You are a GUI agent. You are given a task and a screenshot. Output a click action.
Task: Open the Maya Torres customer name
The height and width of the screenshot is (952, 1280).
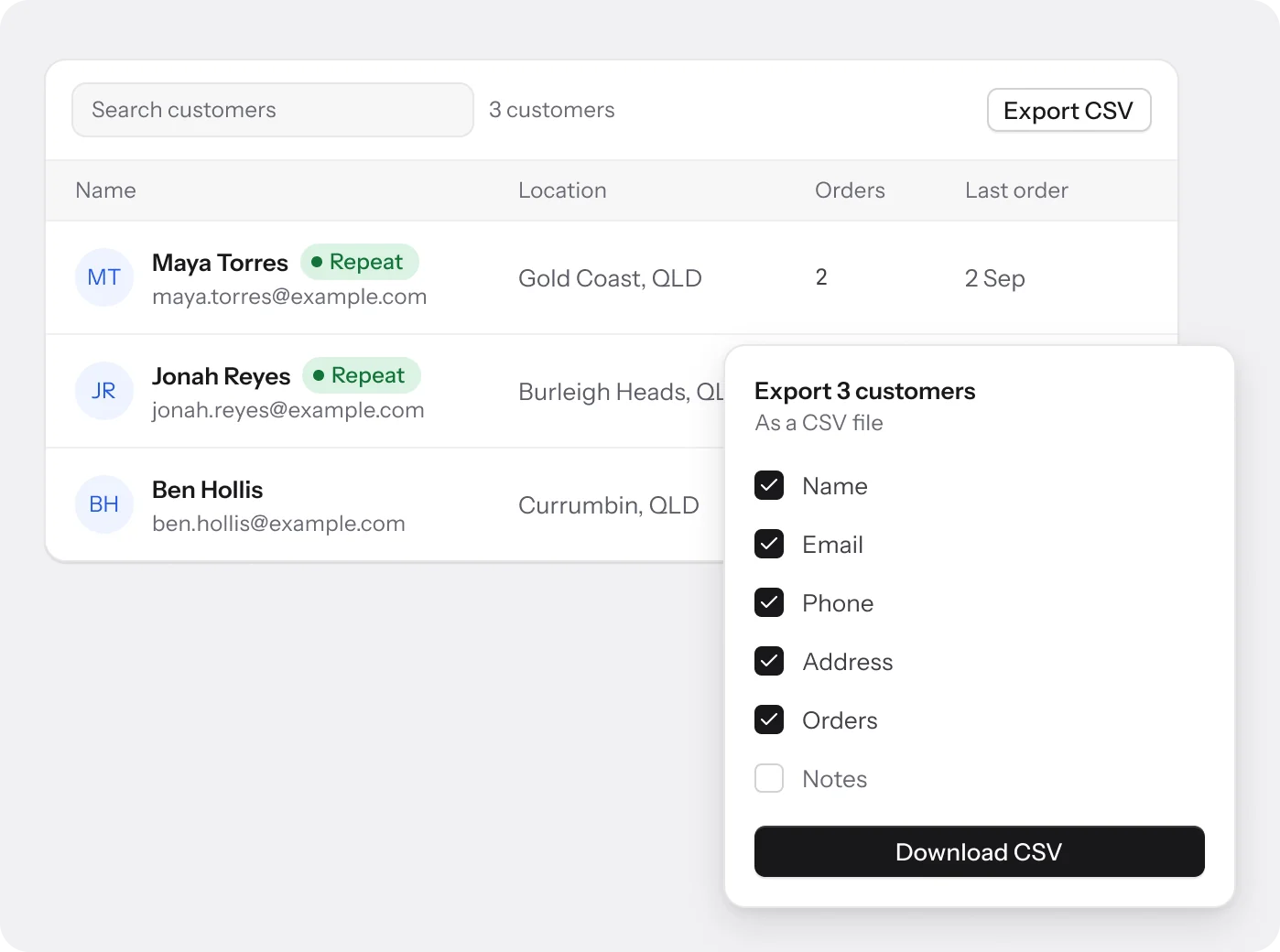click(x=220, y=263)
